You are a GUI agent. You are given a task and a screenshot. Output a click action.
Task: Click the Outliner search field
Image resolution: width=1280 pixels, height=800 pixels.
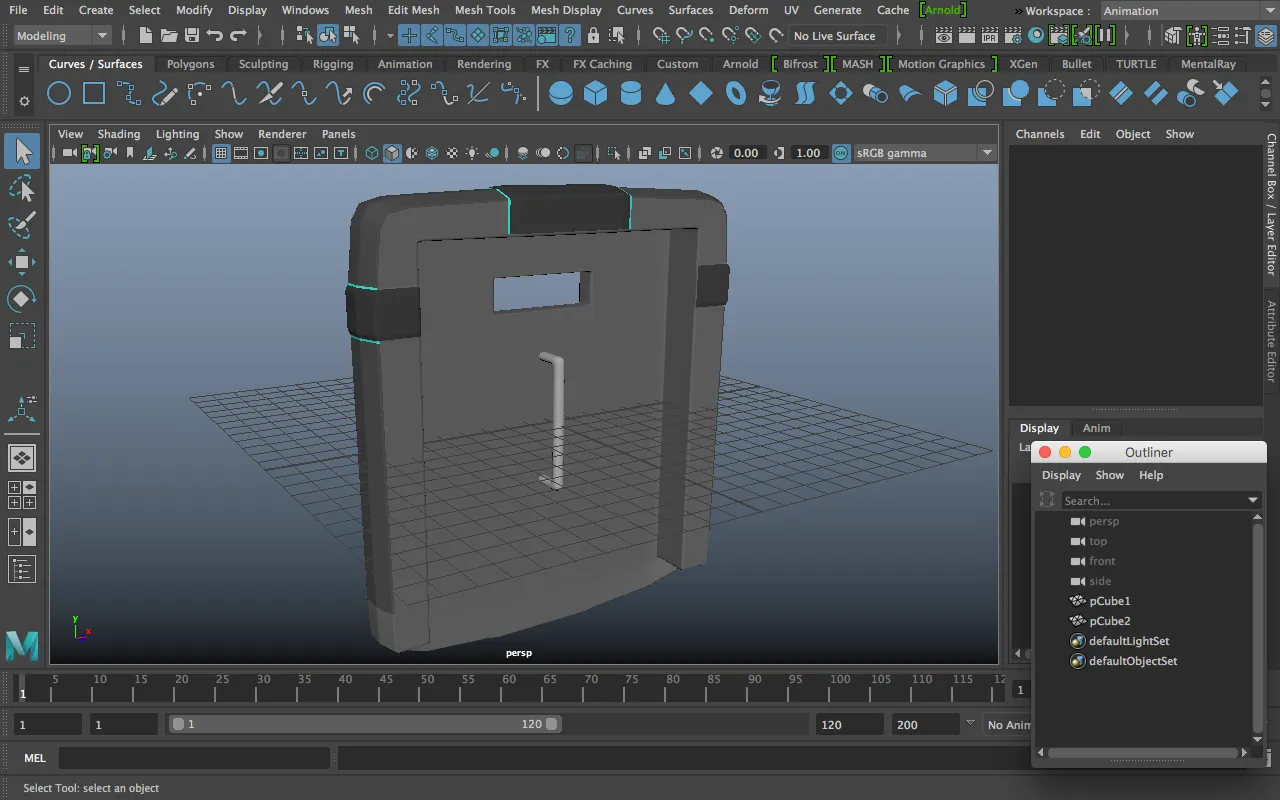click(x=1152, y=501)
